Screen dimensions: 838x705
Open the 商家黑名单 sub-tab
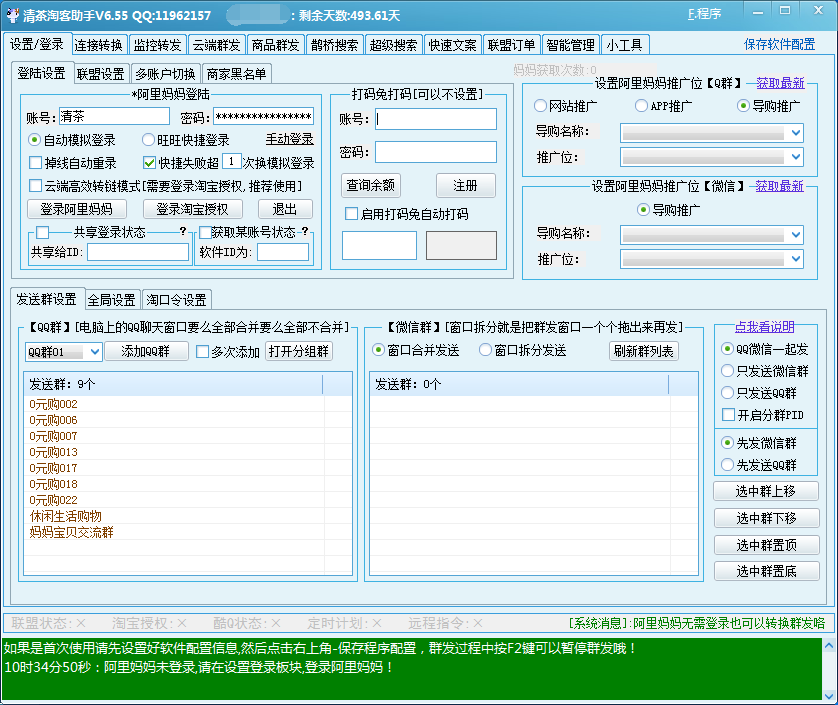tap(236, 74)
